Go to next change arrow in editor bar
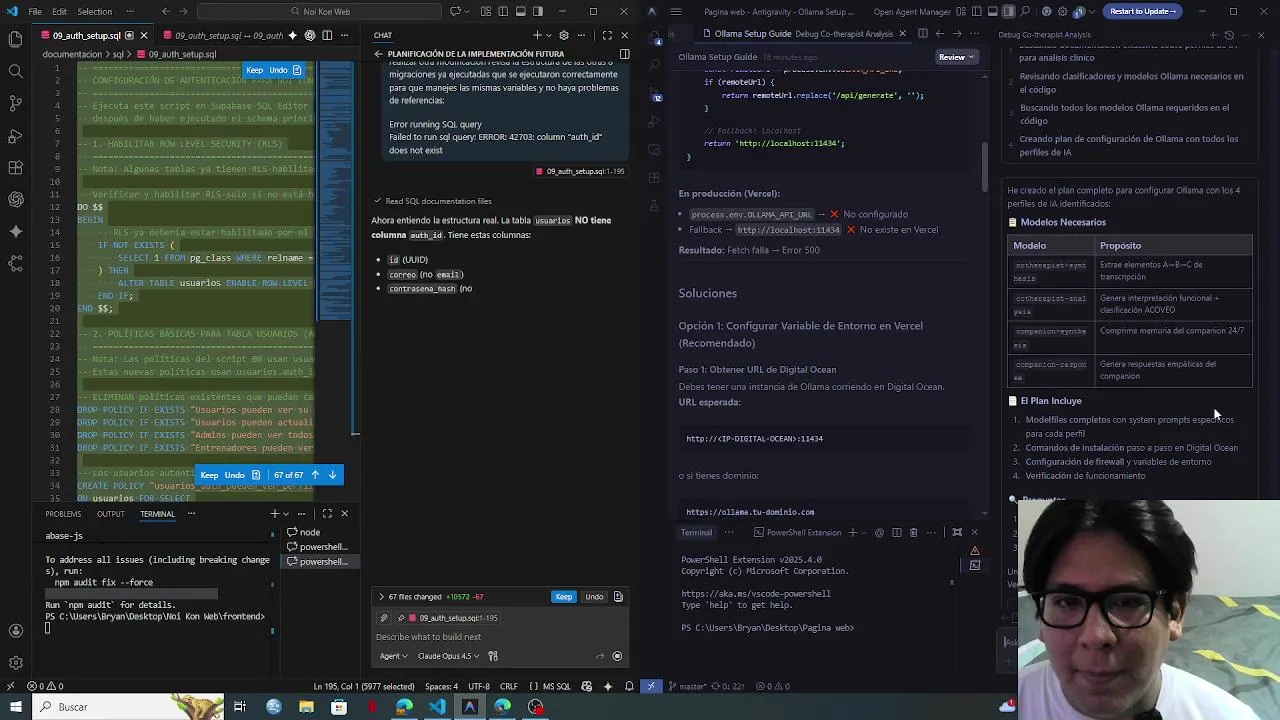 point(332,475)
